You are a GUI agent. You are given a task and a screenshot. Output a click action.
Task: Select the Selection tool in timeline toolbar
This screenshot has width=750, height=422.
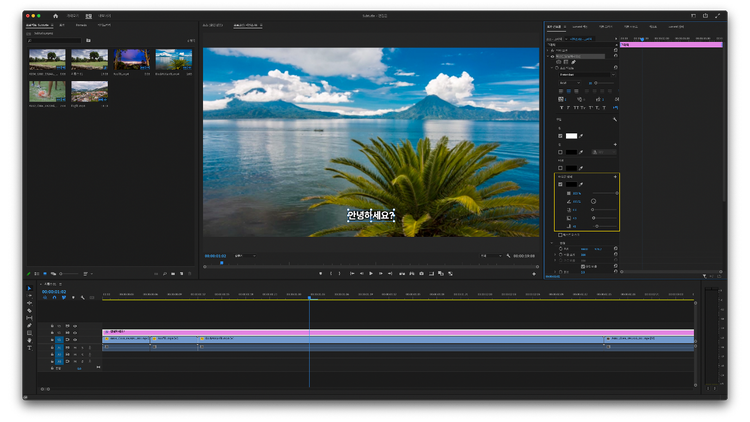29,289
